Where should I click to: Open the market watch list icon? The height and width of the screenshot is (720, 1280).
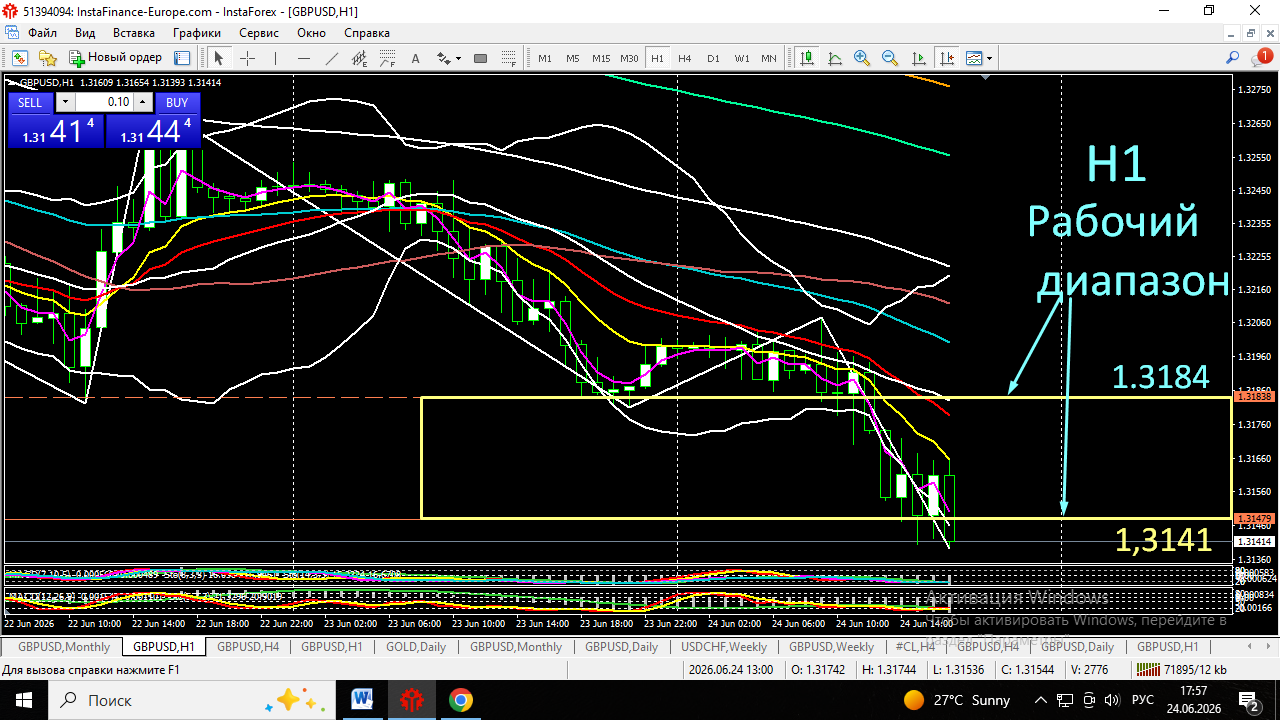coord(183,58)
